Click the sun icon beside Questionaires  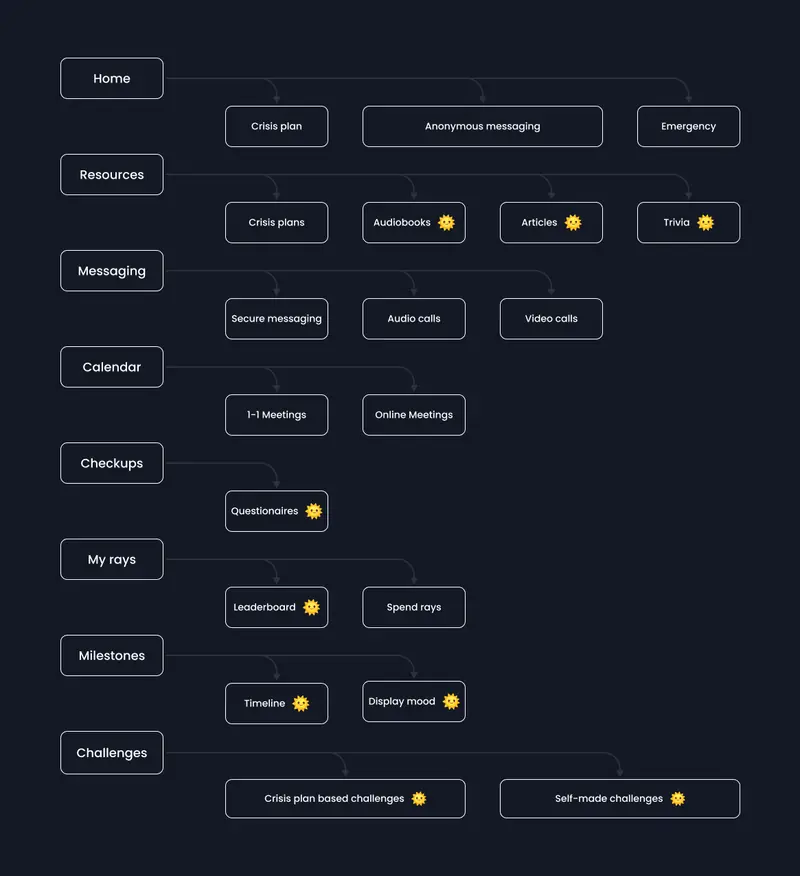[x=314, y=511]
